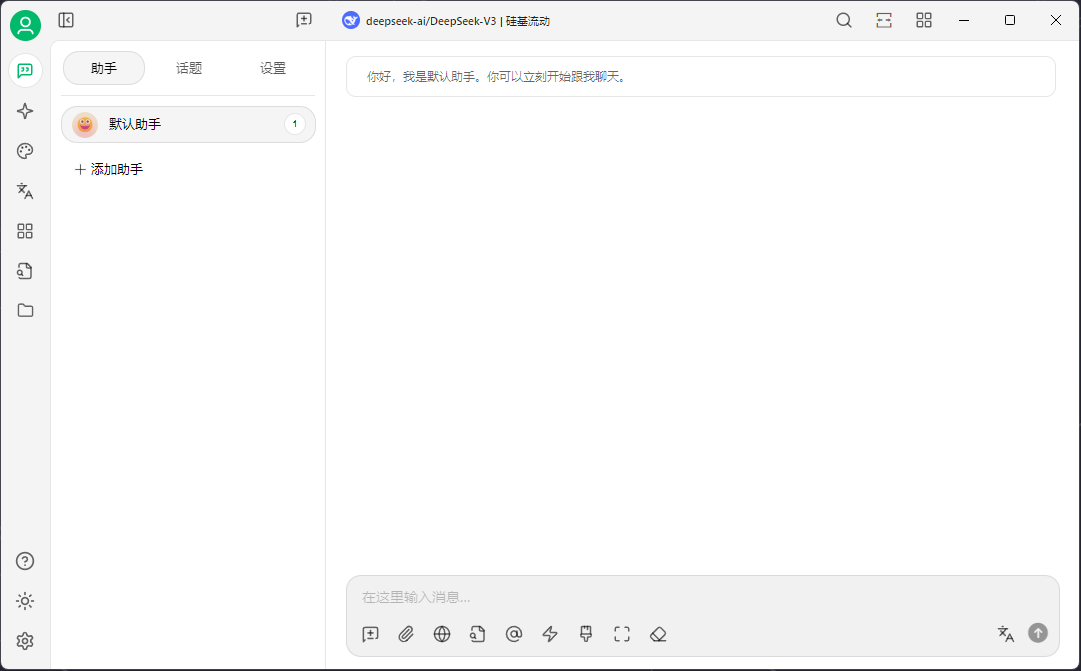Open the Files folder icon in sidebar
1081x671 pixels.
pos(25,311)
